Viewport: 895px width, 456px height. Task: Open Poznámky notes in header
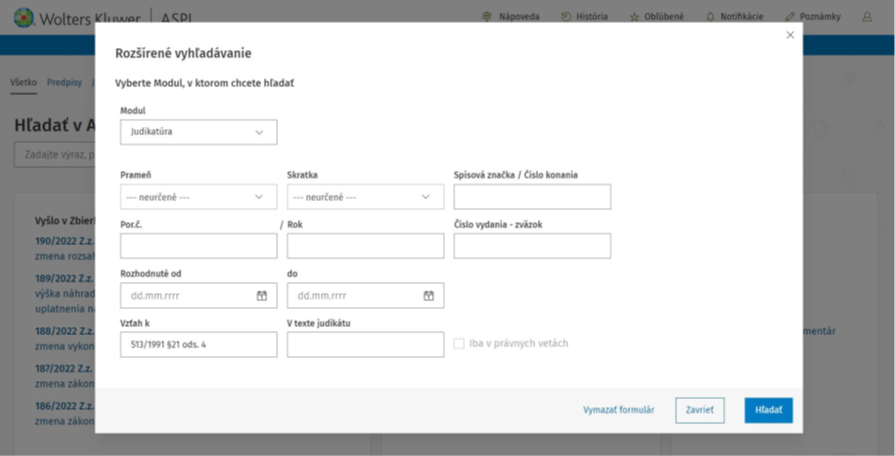pyautogui.click(x=790, y=17)
